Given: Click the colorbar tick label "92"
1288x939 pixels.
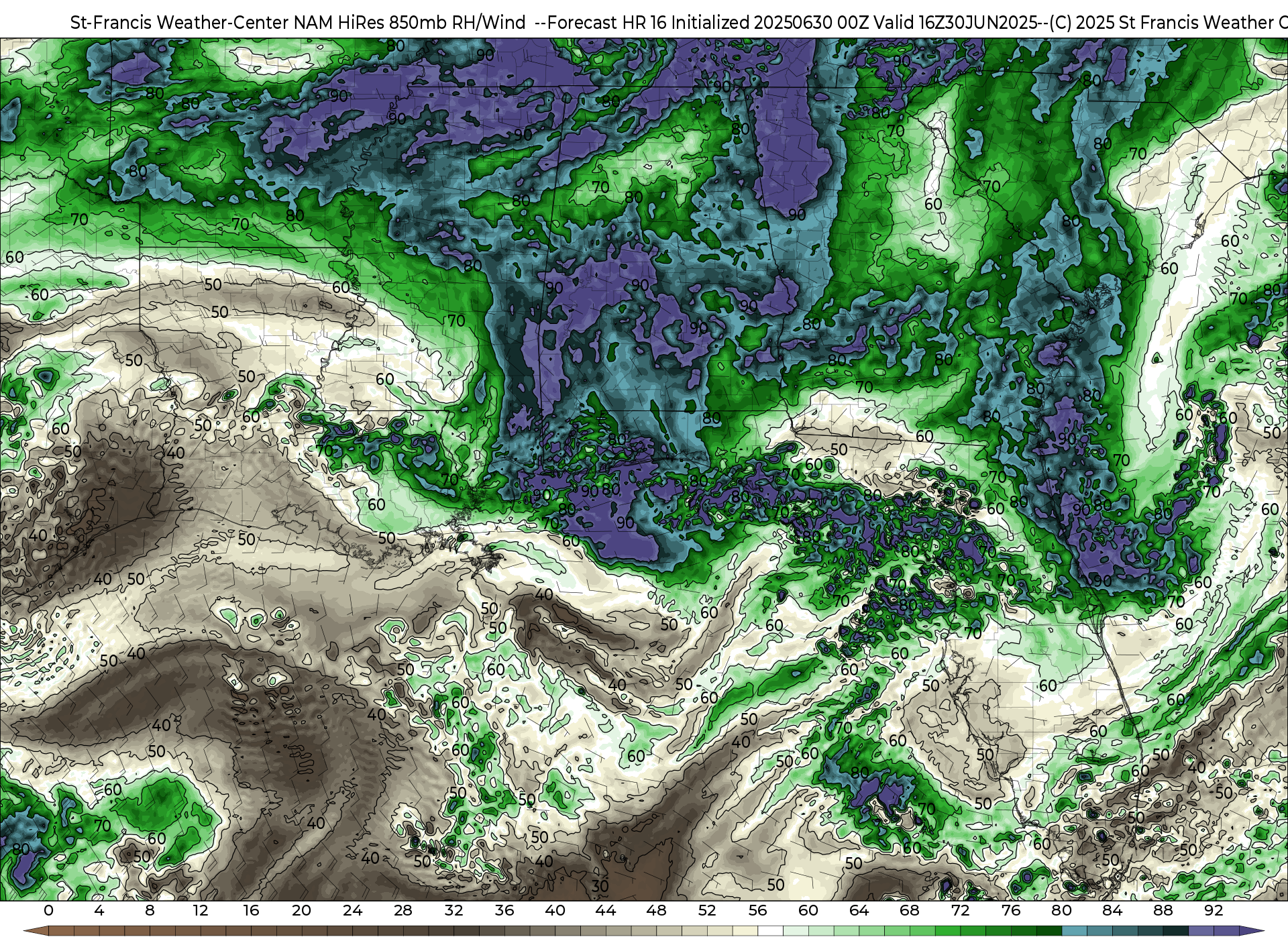Looking at the screenshot, I should pos(1214,910).
